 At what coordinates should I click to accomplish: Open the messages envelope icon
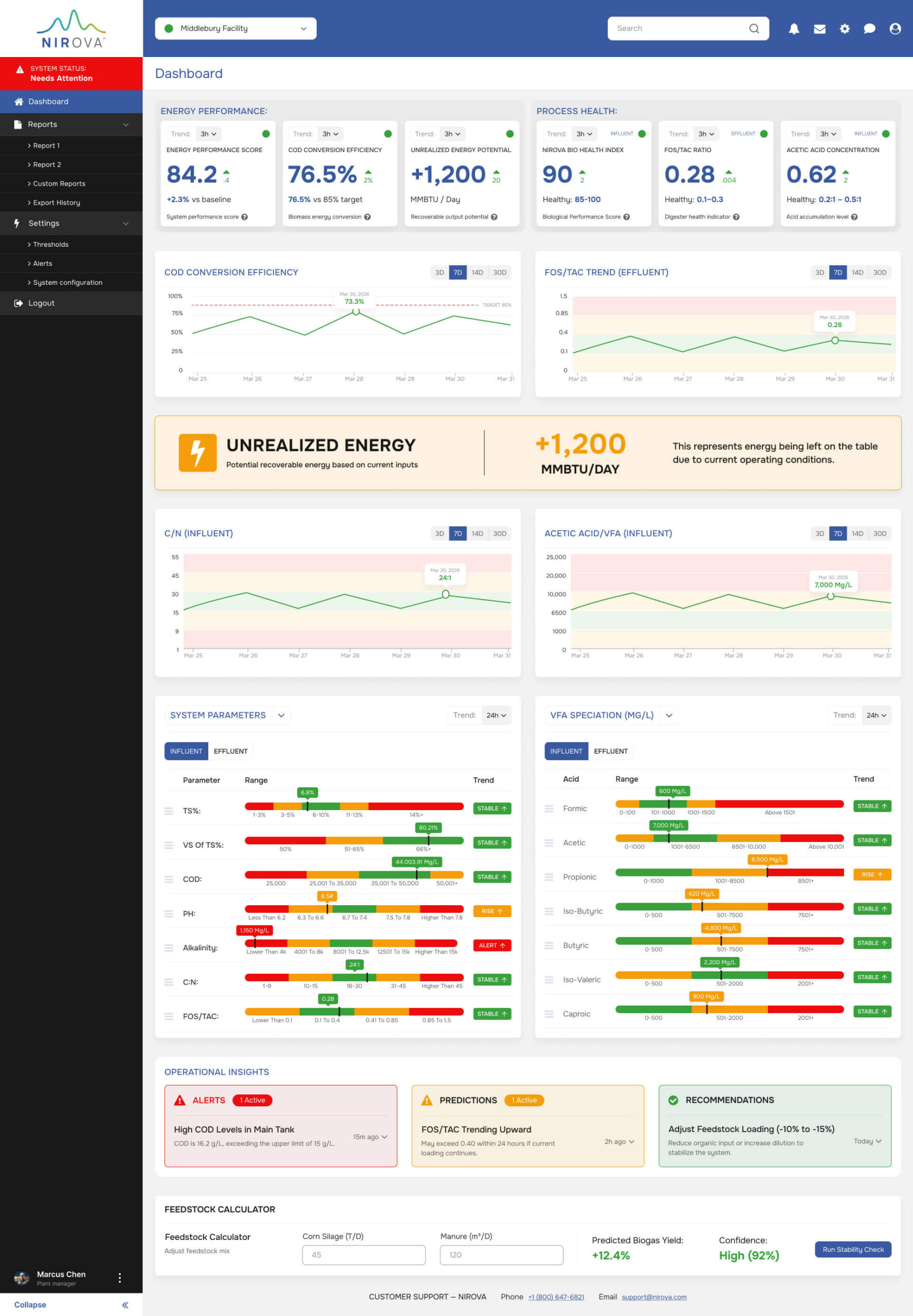tap(819, 28)
